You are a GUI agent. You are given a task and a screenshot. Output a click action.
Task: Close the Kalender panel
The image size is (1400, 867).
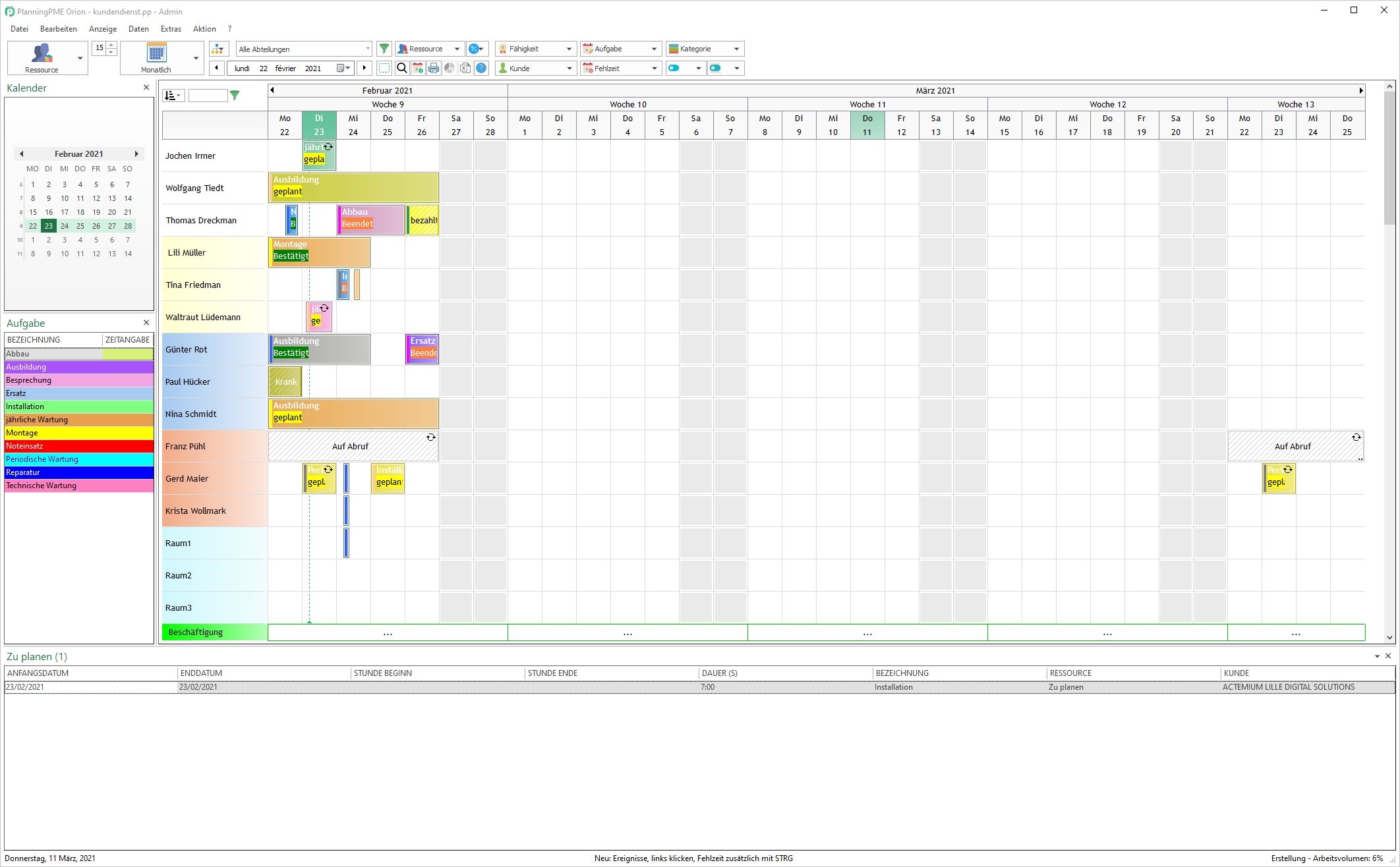pyautogui.click(x=146, y=87)
